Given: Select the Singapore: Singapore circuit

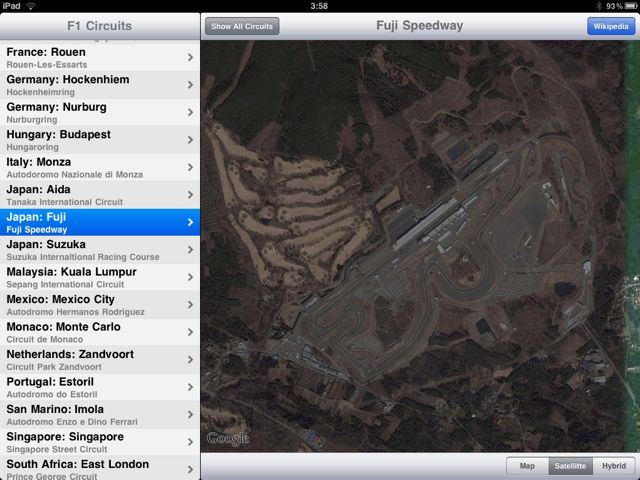Looking at the screenshot, I should (100, 442).
